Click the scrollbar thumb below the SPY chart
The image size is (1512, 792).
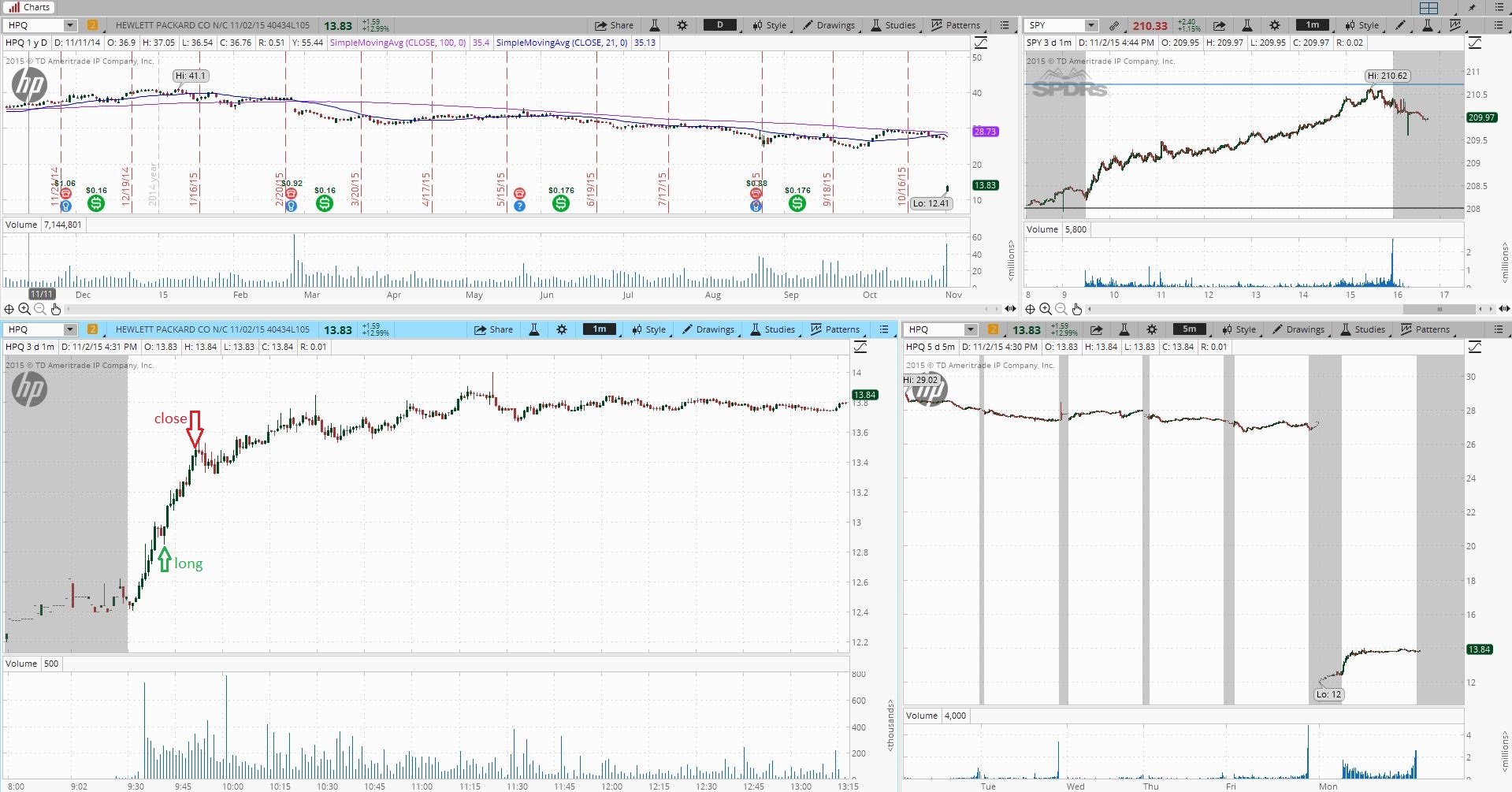[x=1440, y=309]
